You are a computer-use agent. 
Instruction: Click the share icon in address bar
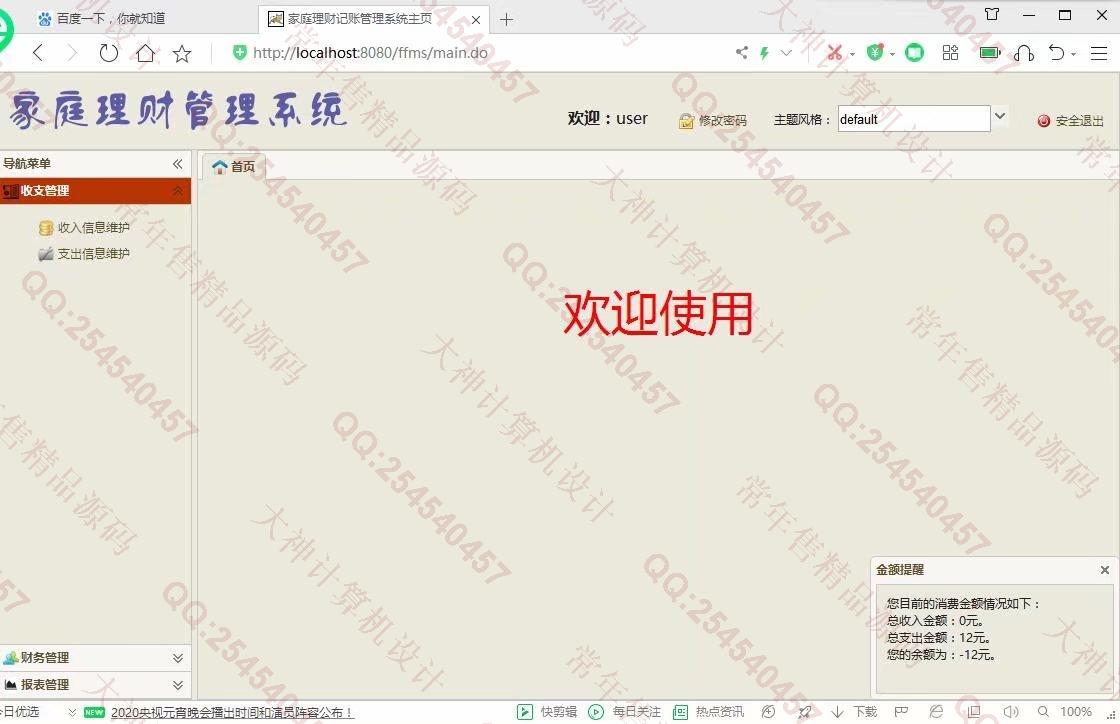click(x=742, y=52)
